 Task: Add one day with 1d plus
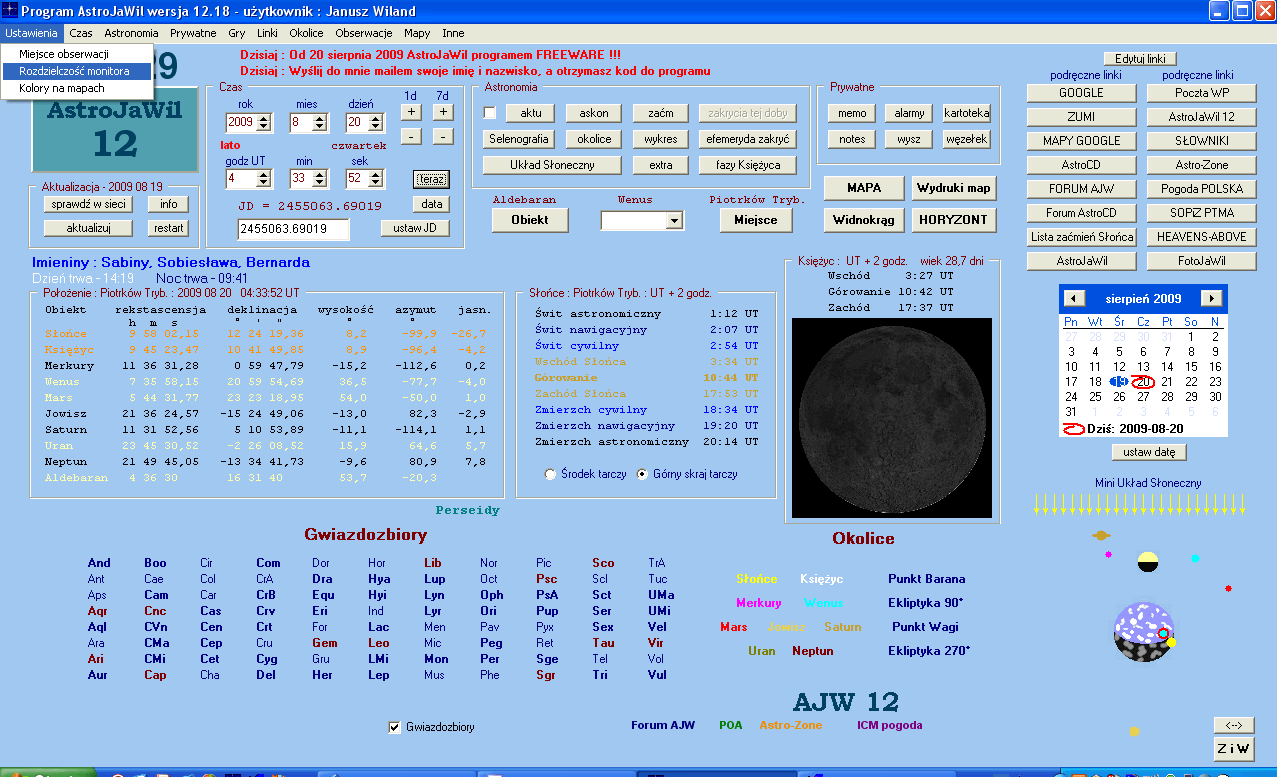click(411, 112)
